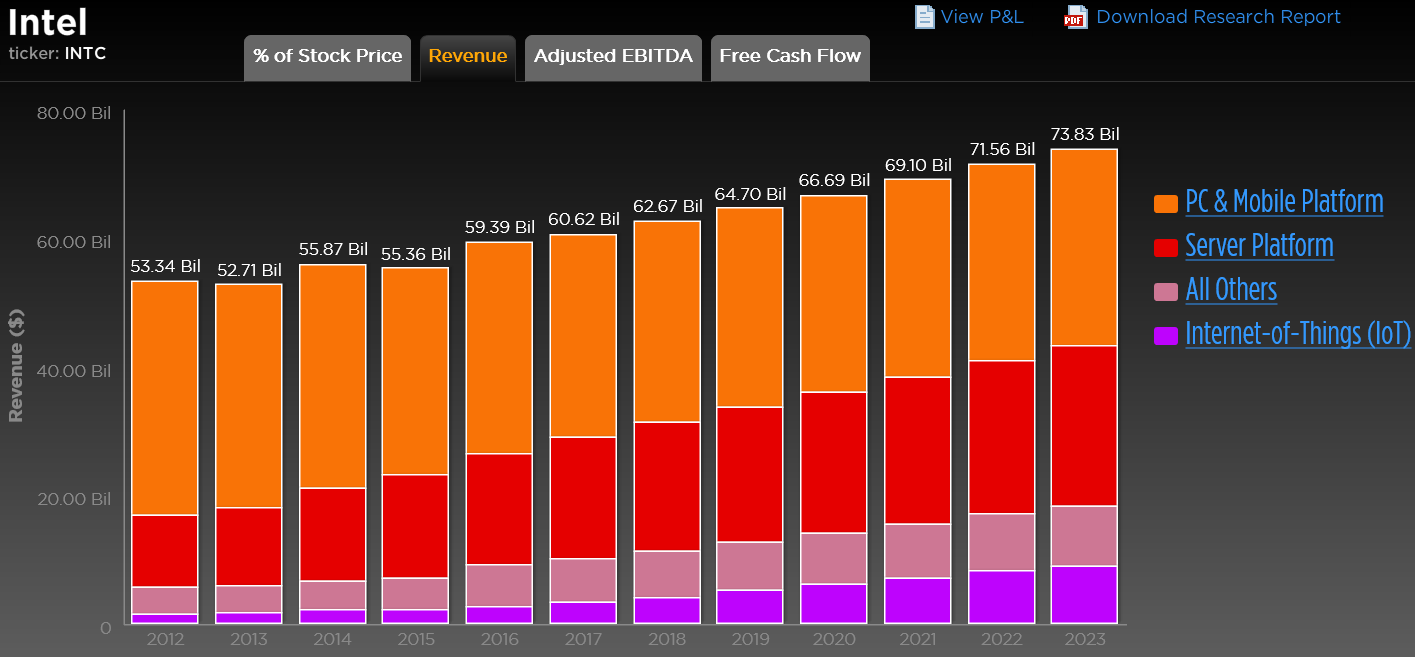1415x657 pixels.
Task: Open the Free Cash Flow tab
Action: pyautogui.click(x=790, y=58)
